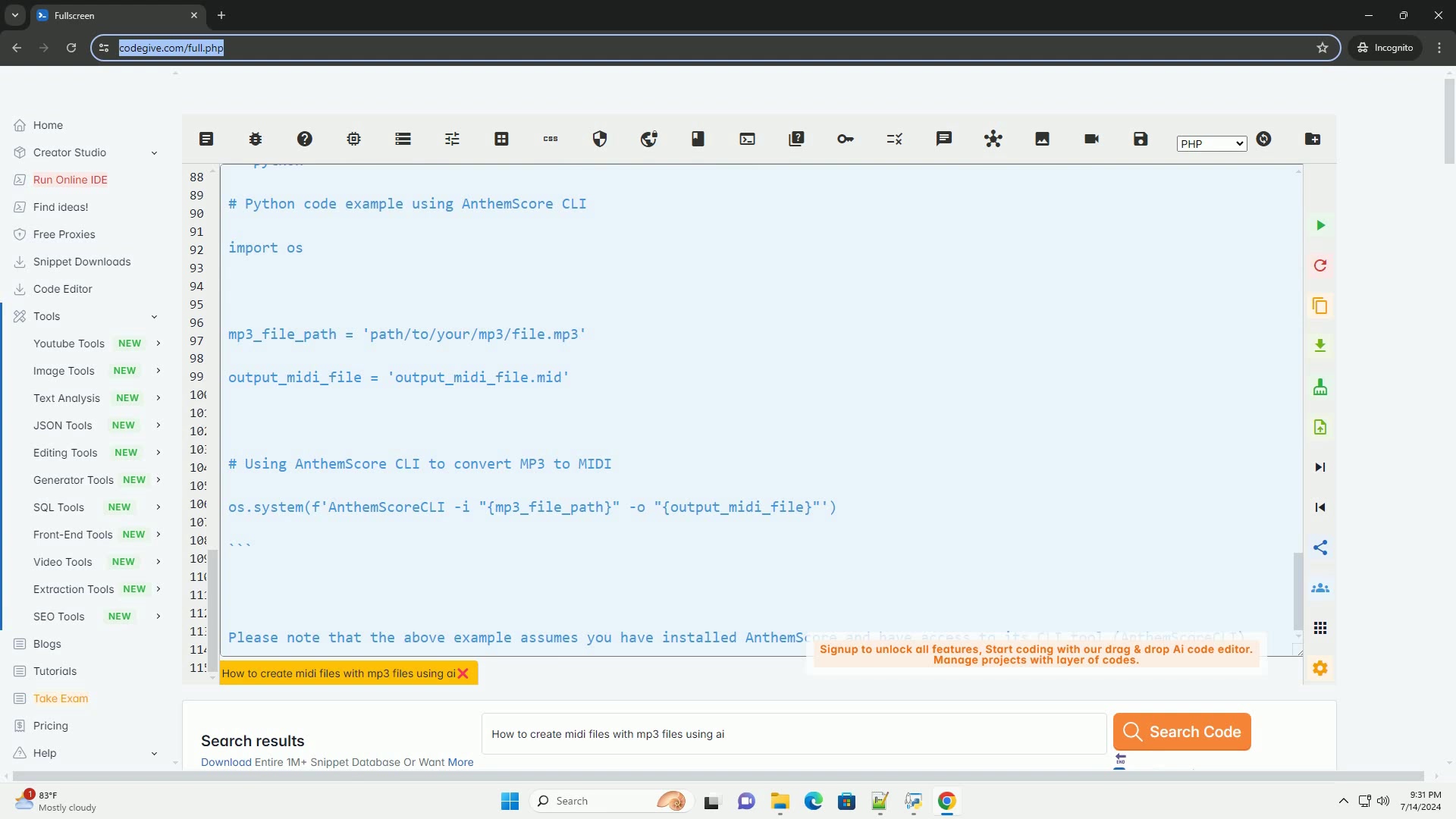Click the quiz question library icon

pyautogui.click(x=796, y=139)
